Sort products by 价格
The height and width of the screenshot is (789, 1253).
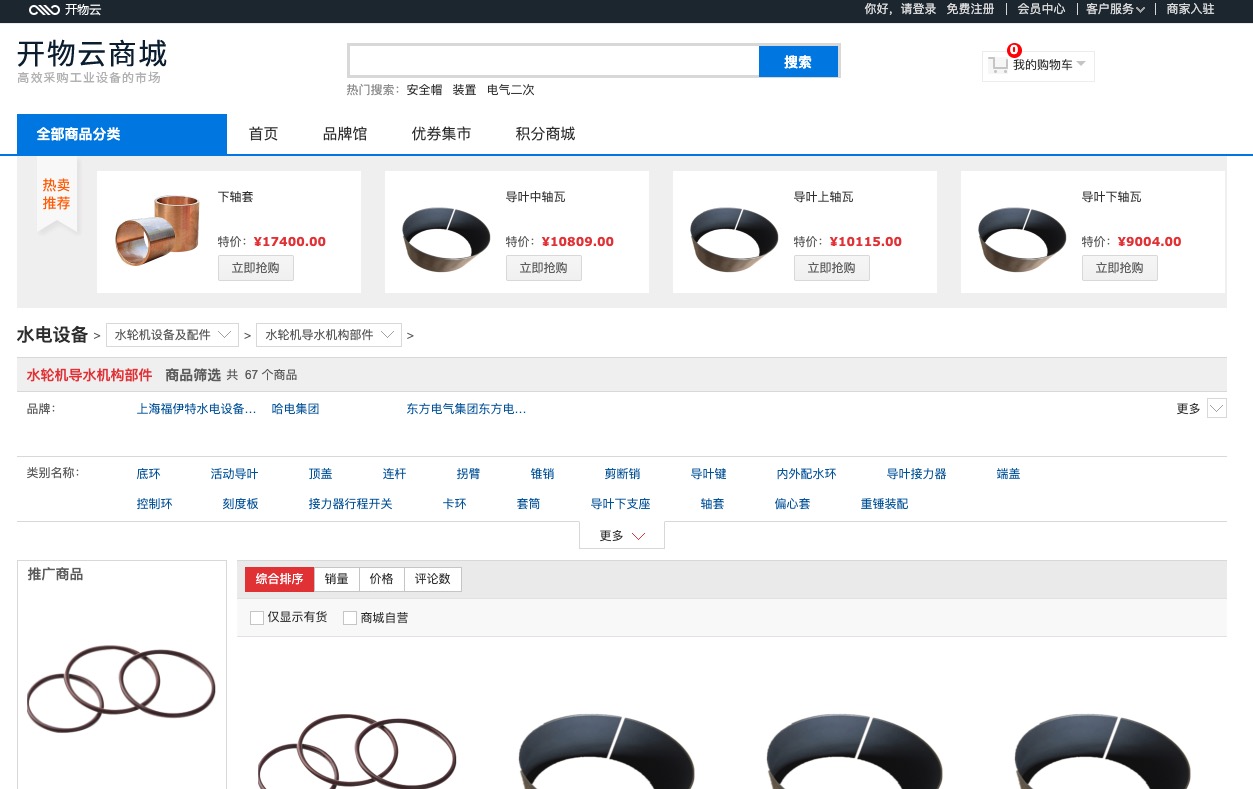(382, 579)
